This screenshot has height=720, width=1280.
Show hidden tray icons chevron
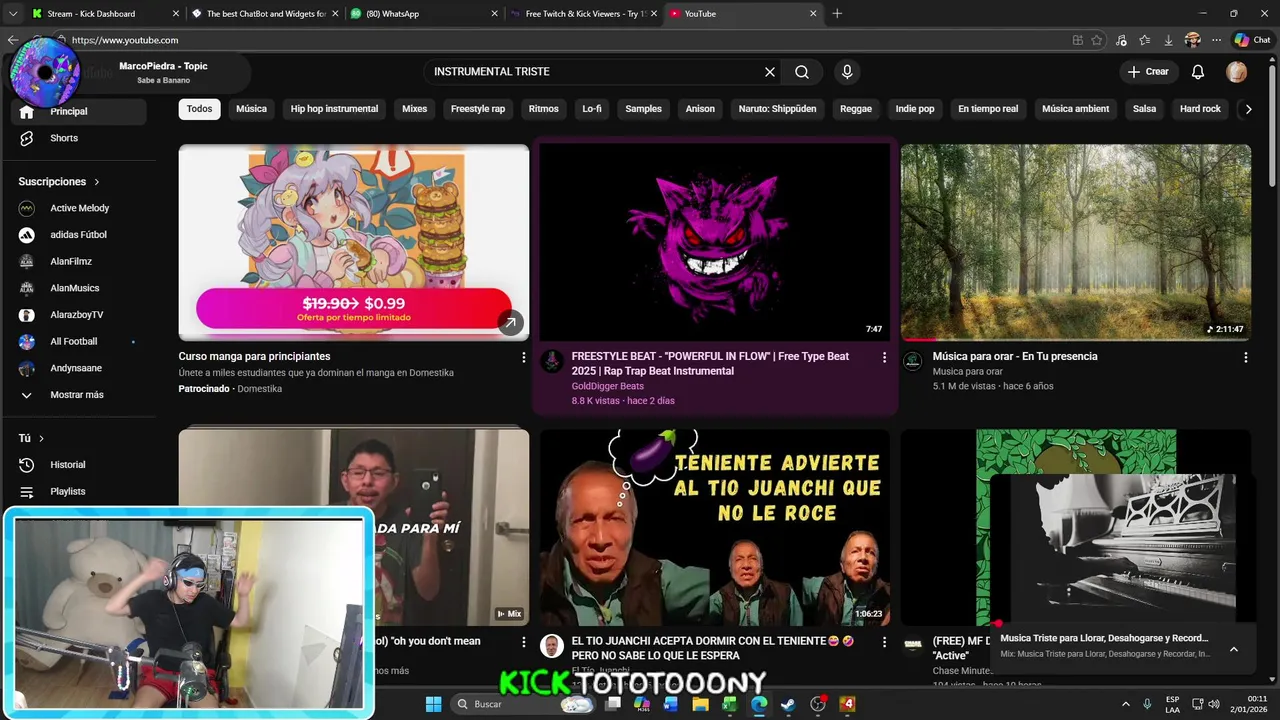[1125, 704]
